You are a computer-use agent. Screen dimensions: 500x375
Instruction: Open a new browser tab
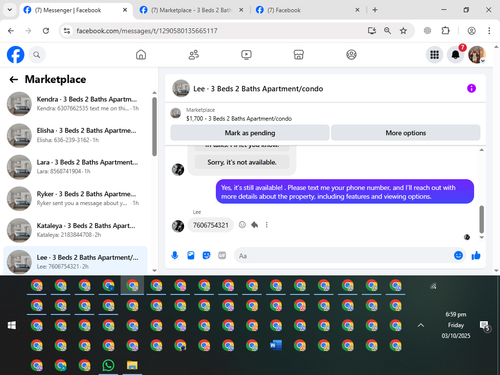375,10
